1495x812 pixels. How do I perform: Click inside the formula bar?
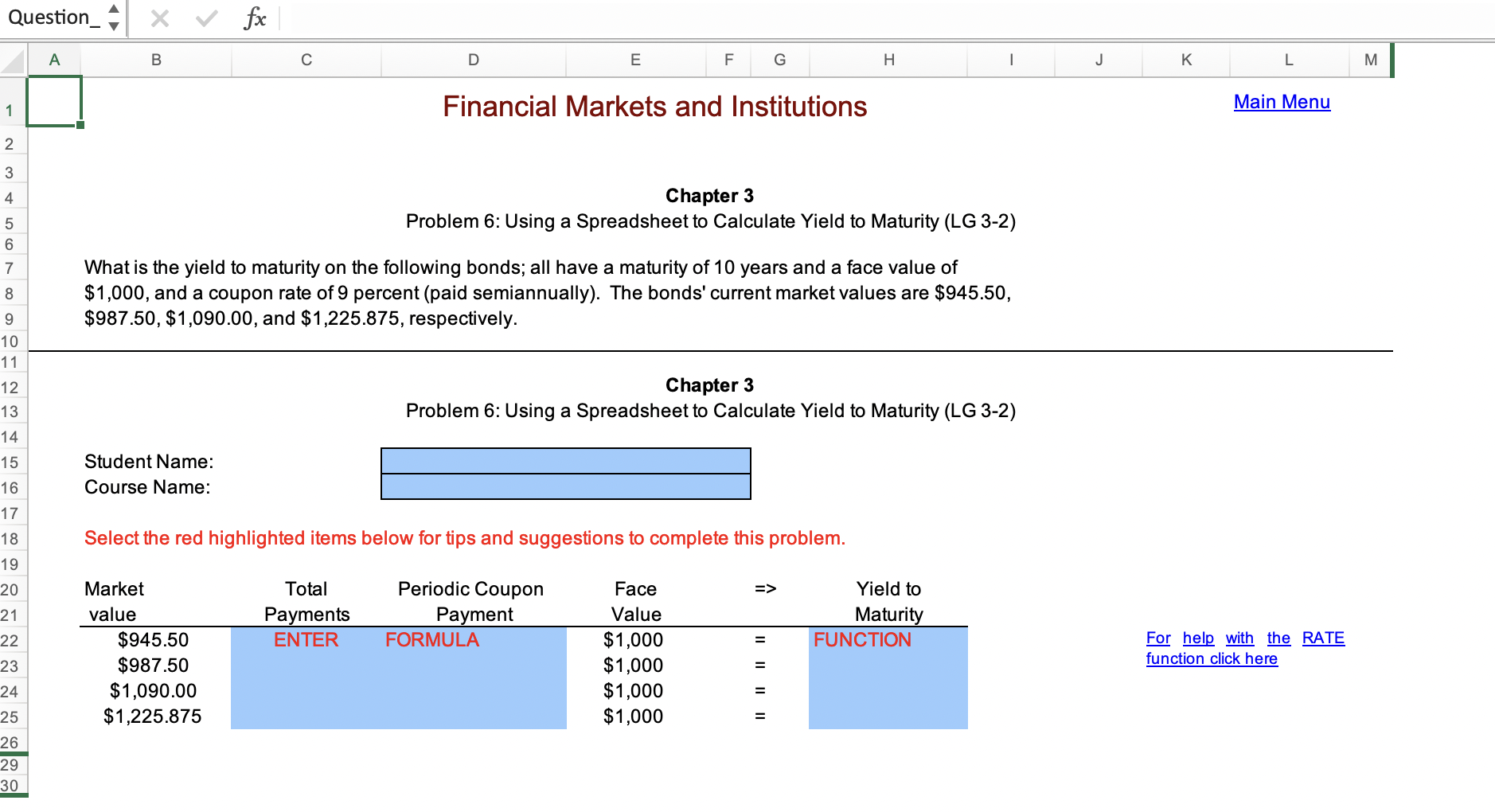point(716,17)
